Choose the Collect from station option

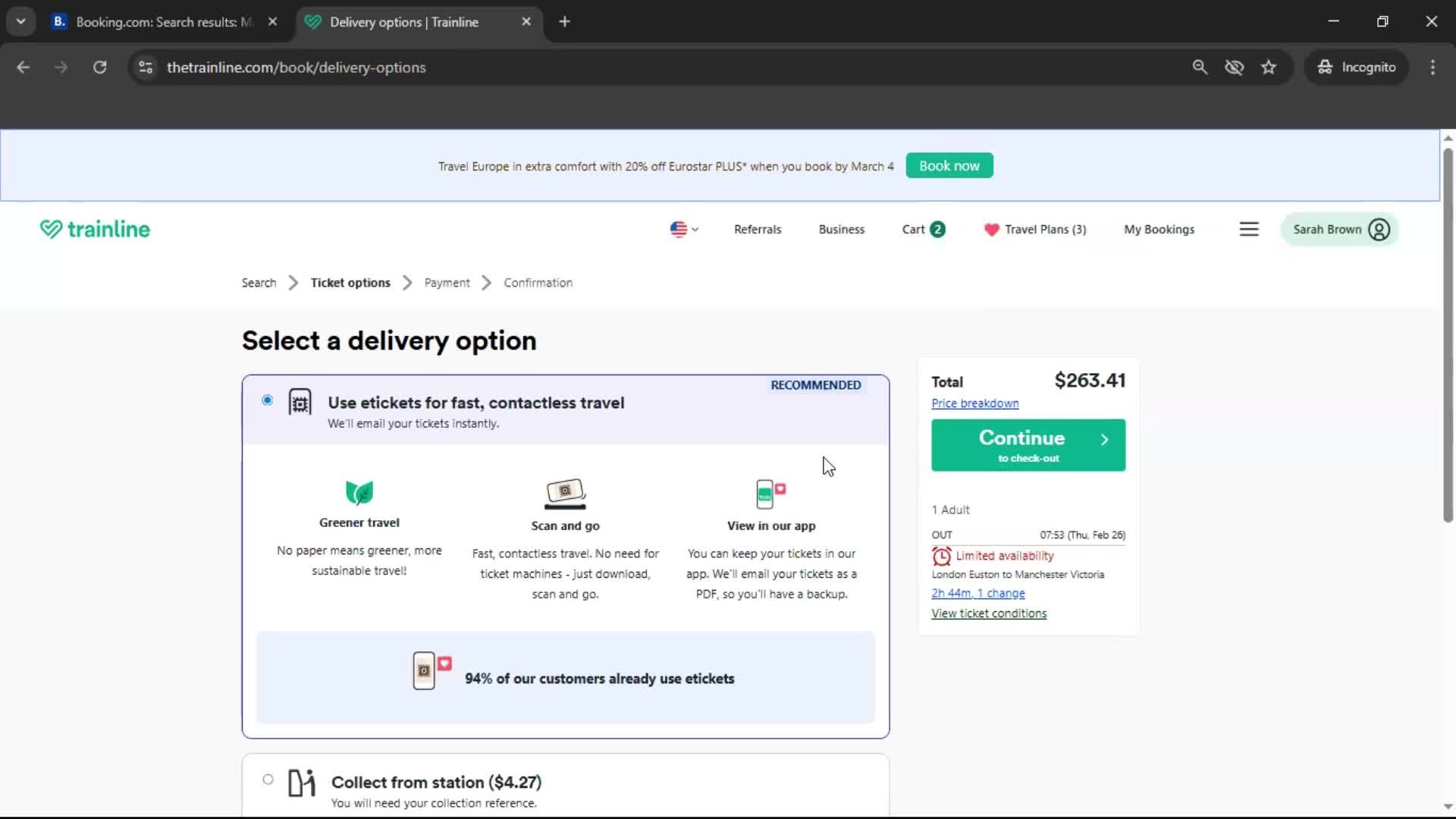click(267, 779)
